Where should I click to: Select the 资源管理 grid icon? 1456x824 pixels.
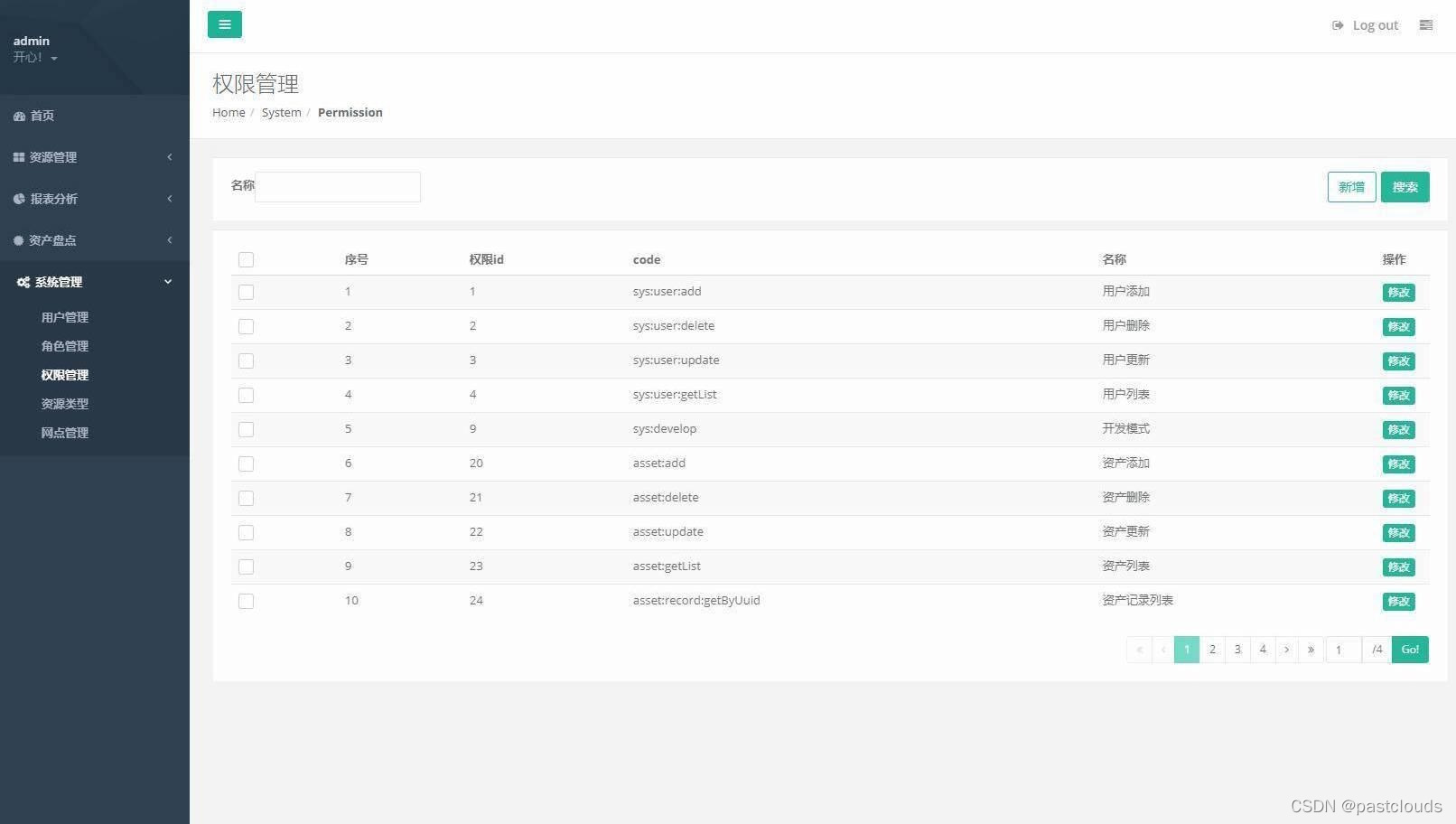point(19,157)
